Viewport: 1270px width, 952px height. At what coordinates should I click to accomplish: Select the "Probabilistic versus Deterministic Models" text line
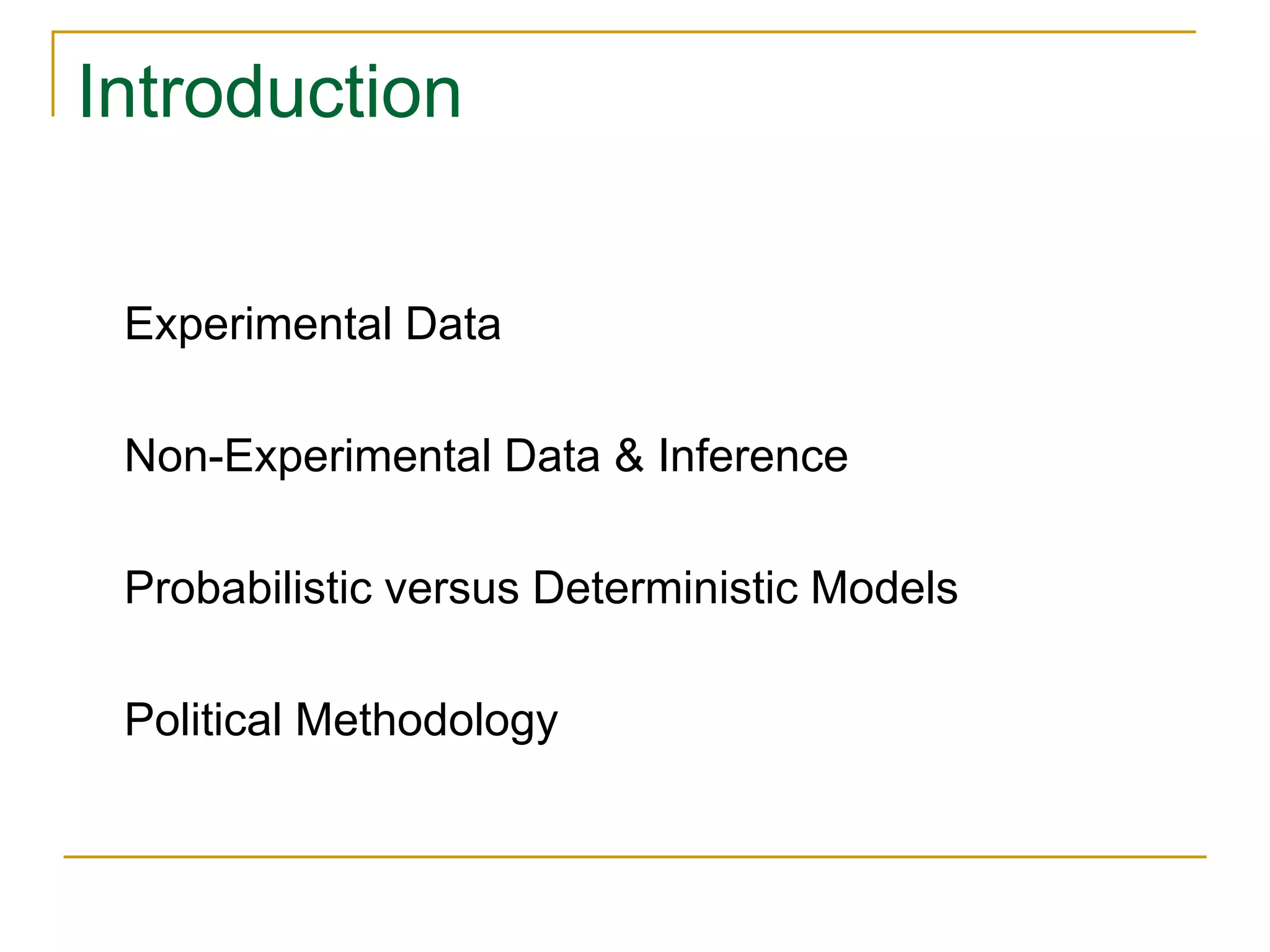(x=541, y=588)
